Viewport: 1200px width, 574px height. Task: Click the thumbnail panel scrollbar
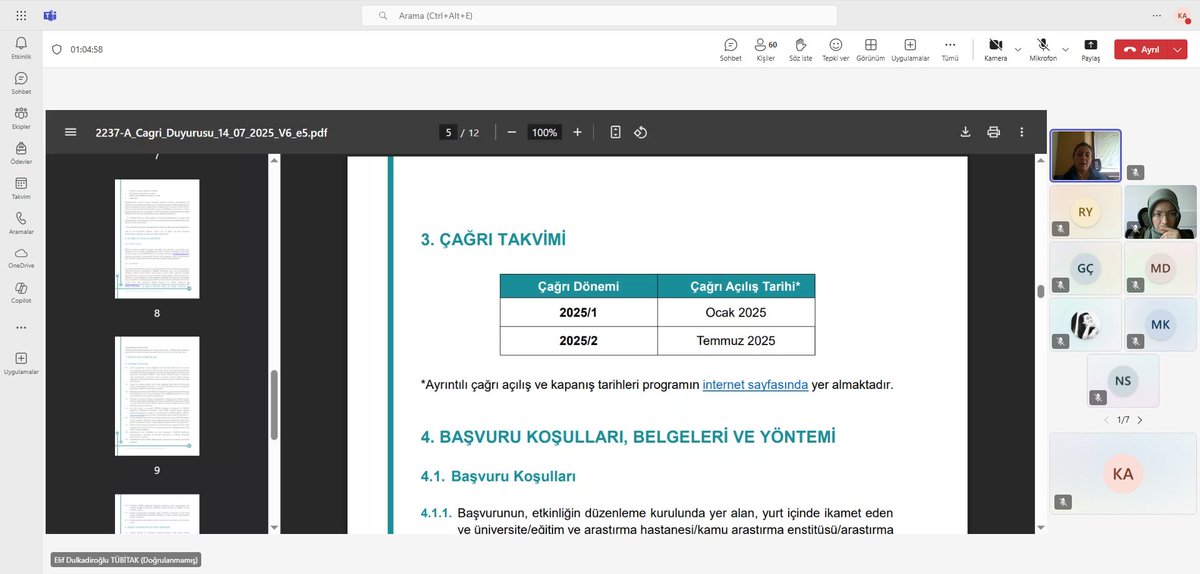click(x=274, y=405)
